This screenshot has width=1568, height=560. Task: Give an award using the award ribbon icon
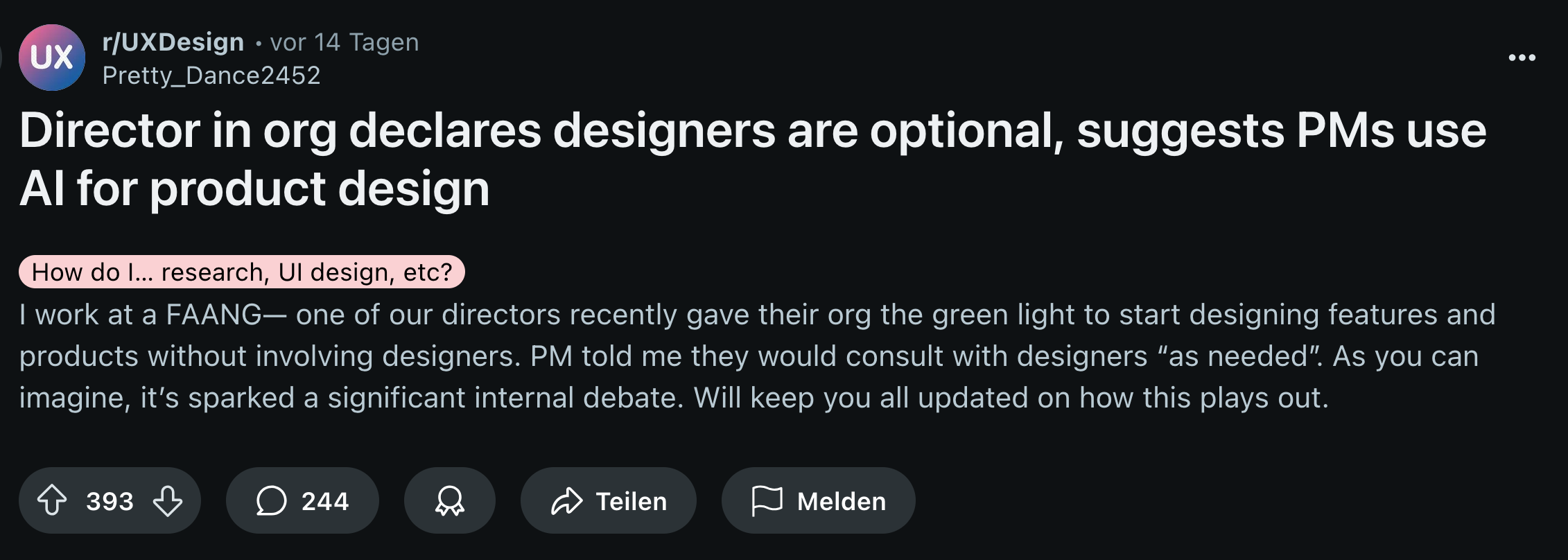[450, 500]
